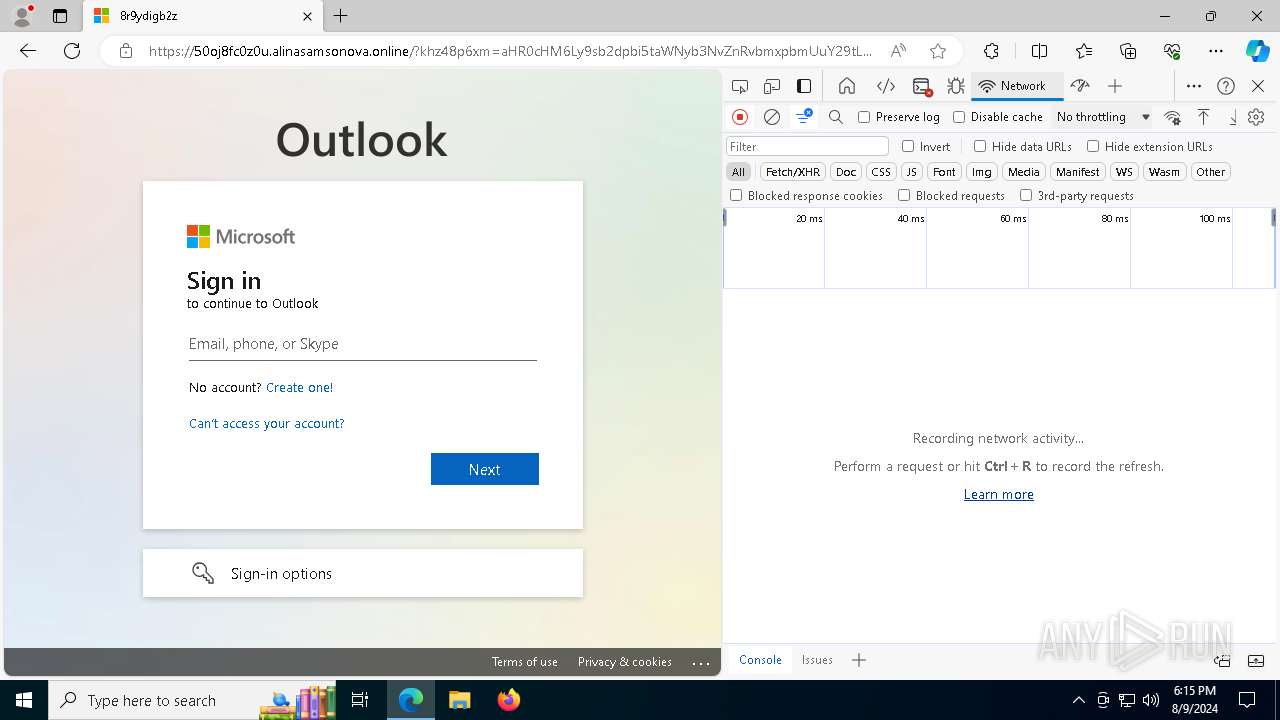Open Windows Start menu
Image resolution: width=1280 pixels, height=720 pixels.
pos(24,700)
